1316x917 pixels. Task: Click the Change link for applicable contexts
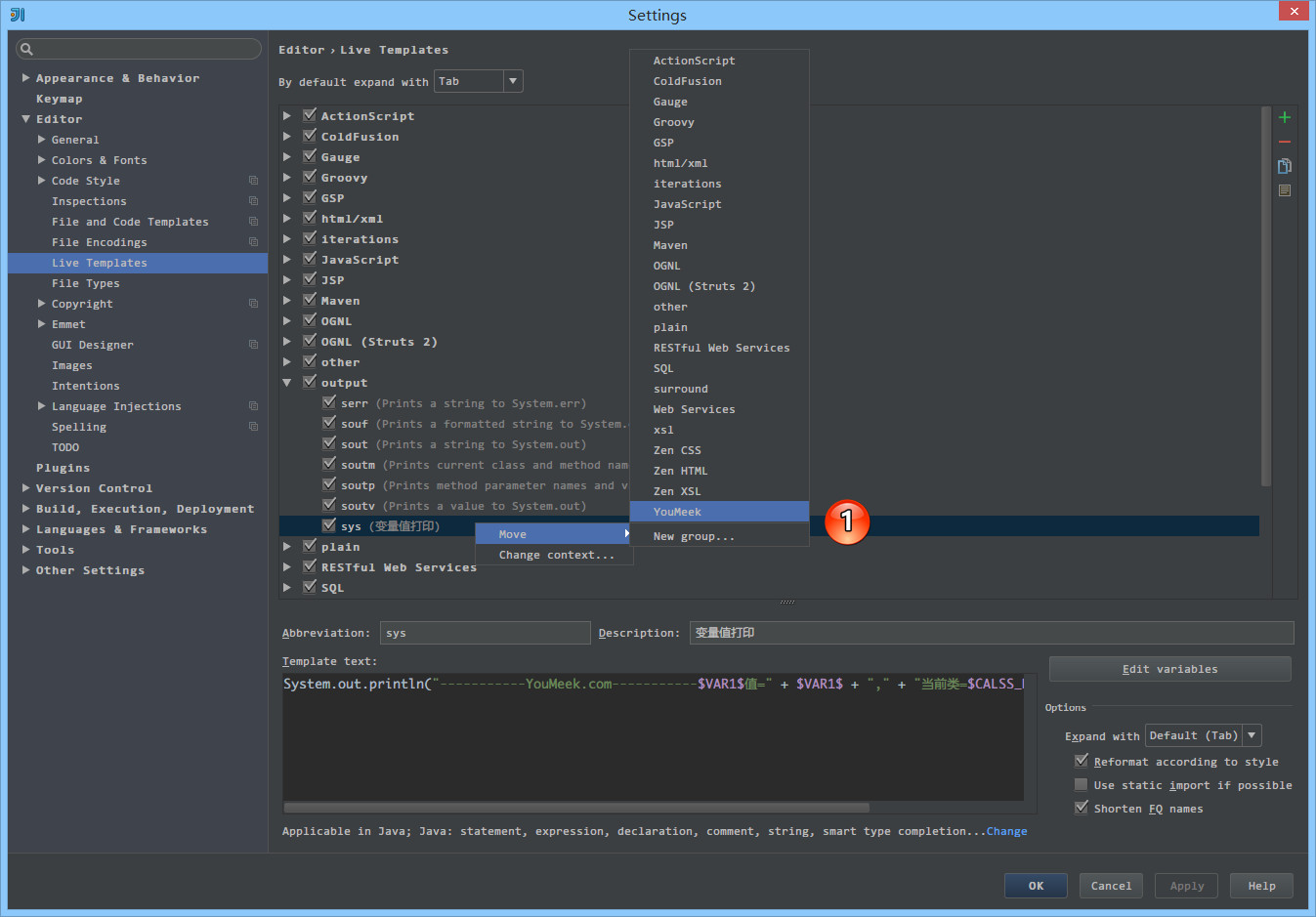point(1006,831)
